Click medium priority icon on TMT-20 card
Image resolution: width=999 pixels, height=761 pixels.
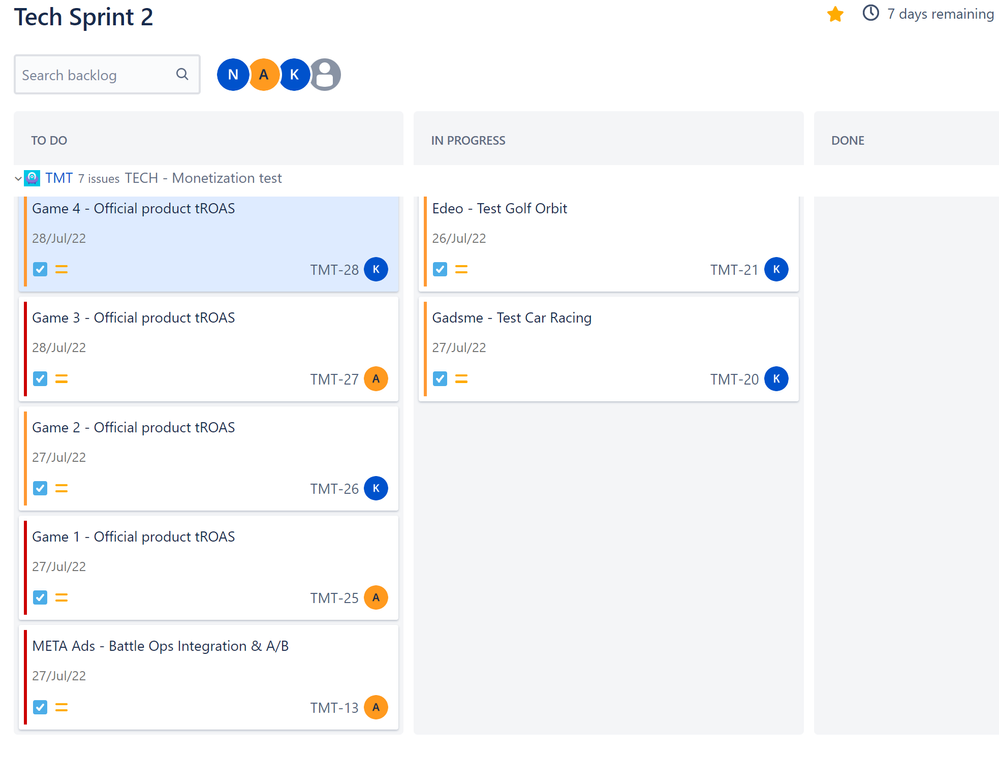click(x=461, y=379)
